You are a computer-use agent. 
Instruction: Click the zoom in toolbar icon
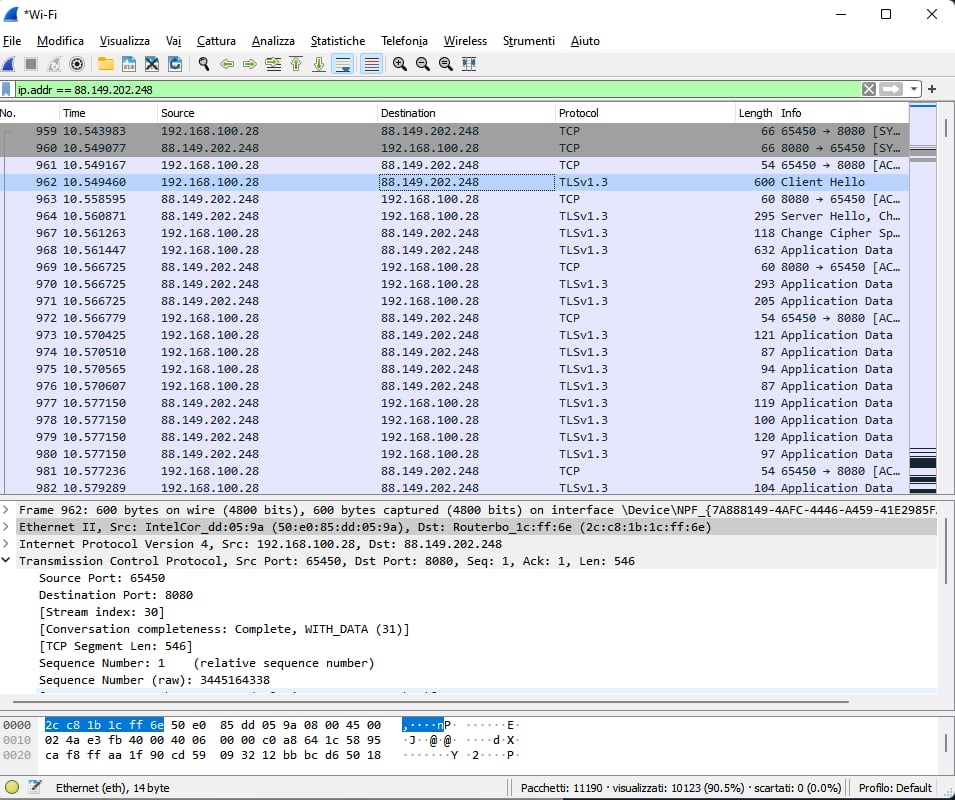click(399, 64)
